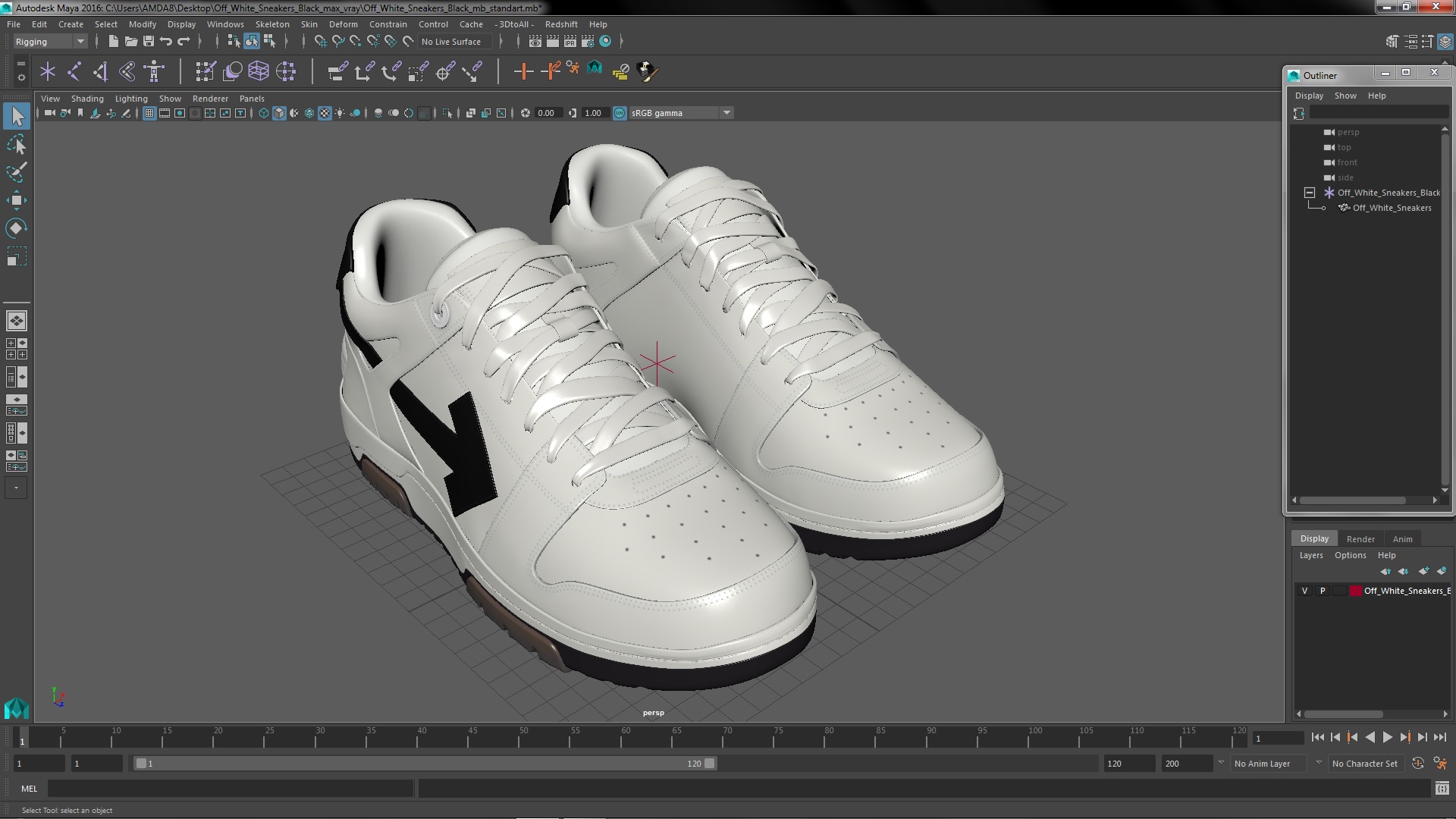Apply the Orient Constraint shelf icon
This screenshot has height=819, width=1456.
[391, 71]
